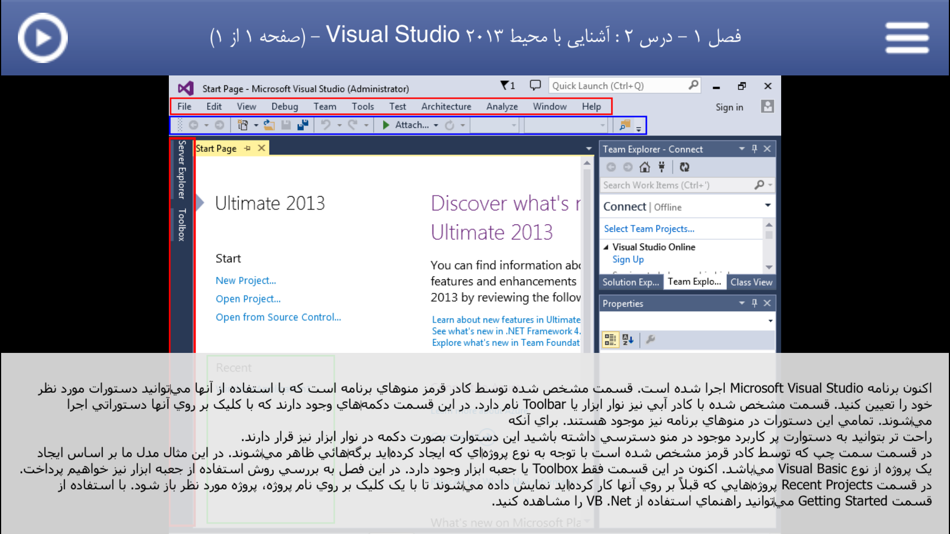This screenshot has height=534, width=950.
Task: Open the Test menu
Action: tap(397, 107)
